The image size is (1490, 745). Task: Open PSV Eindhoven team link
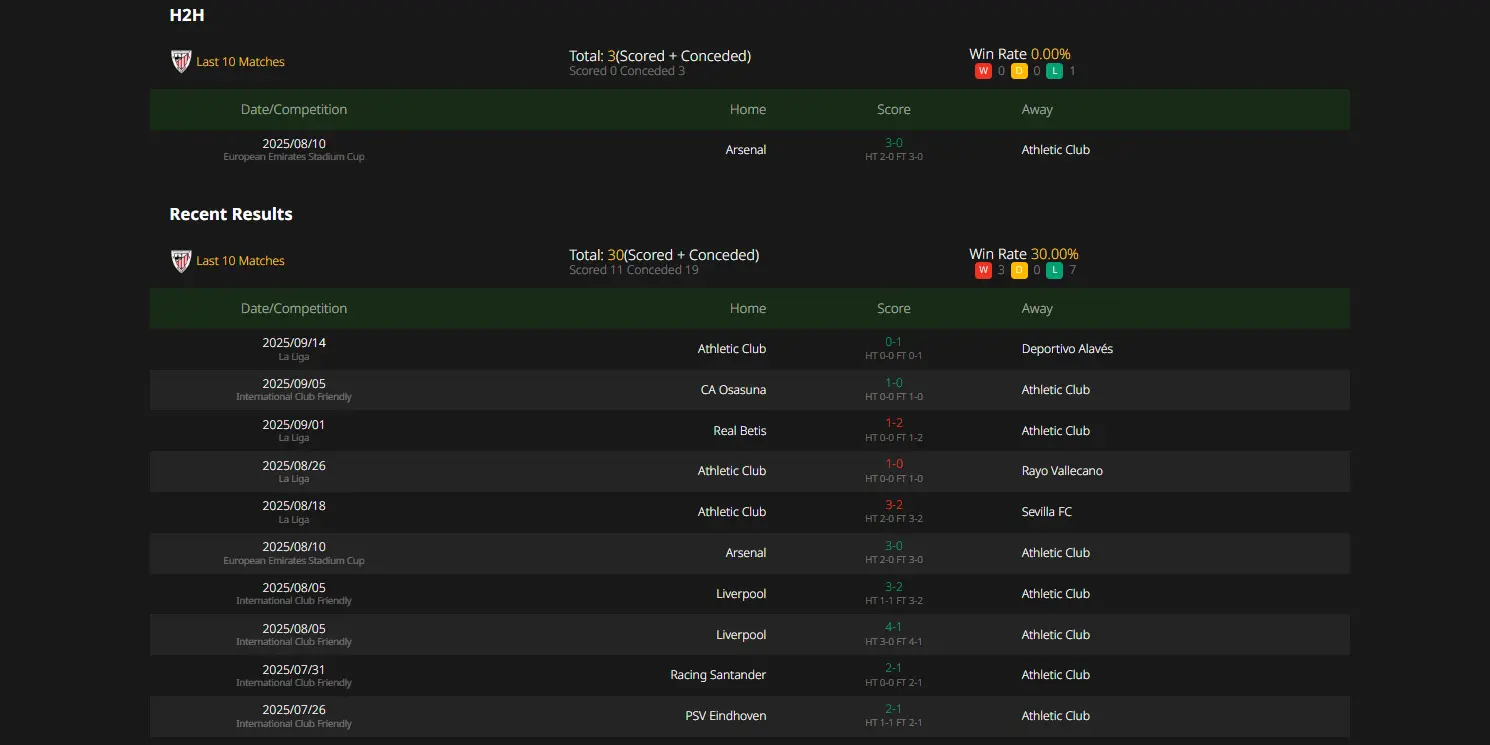(726, 716)
